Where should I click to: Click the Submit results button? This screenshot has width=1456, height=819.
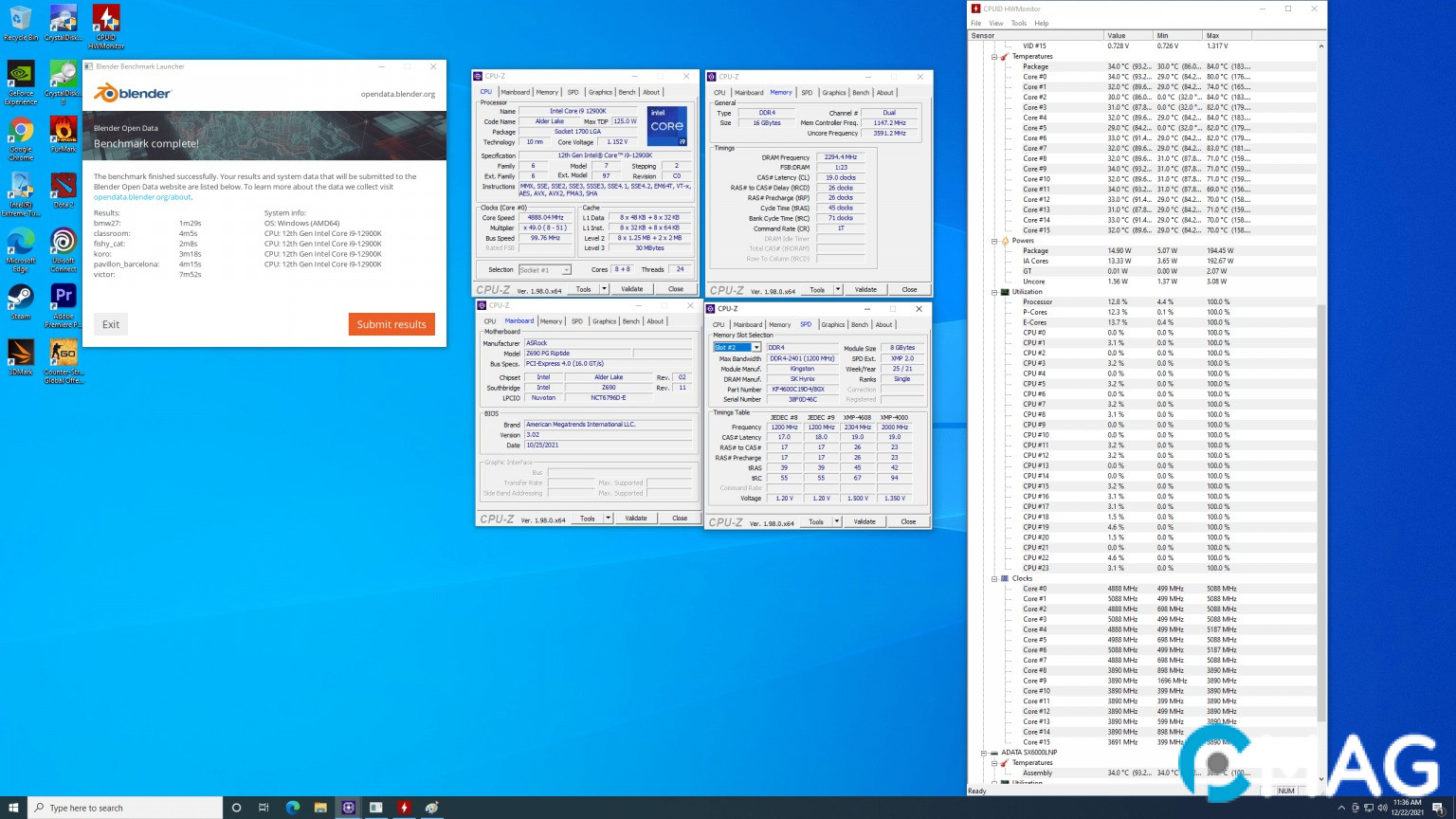pyautogui.click(x=391, y=324)
